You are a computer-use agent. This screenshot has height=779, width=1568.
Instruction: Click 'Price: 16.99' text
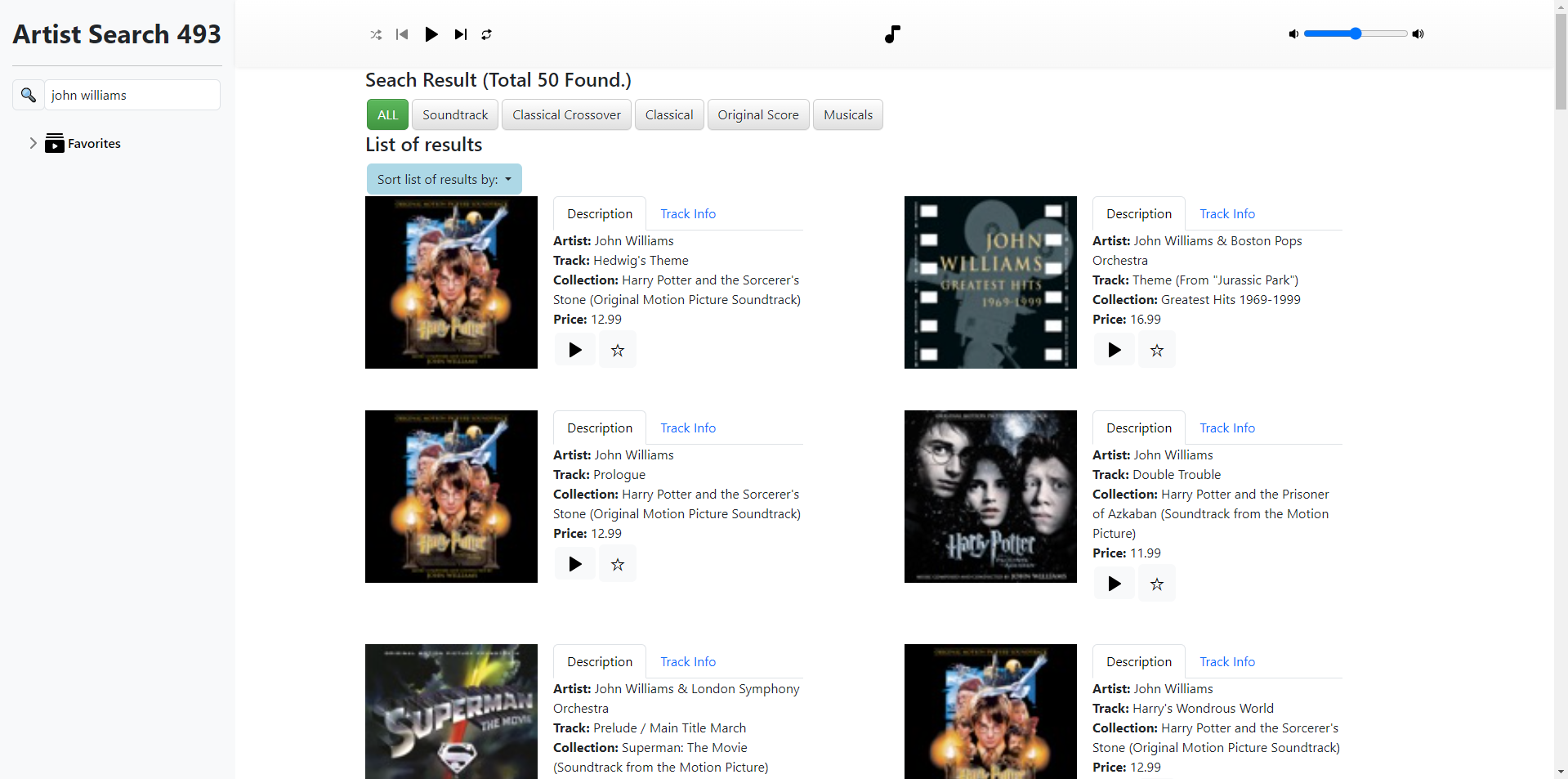point(1127,320)
